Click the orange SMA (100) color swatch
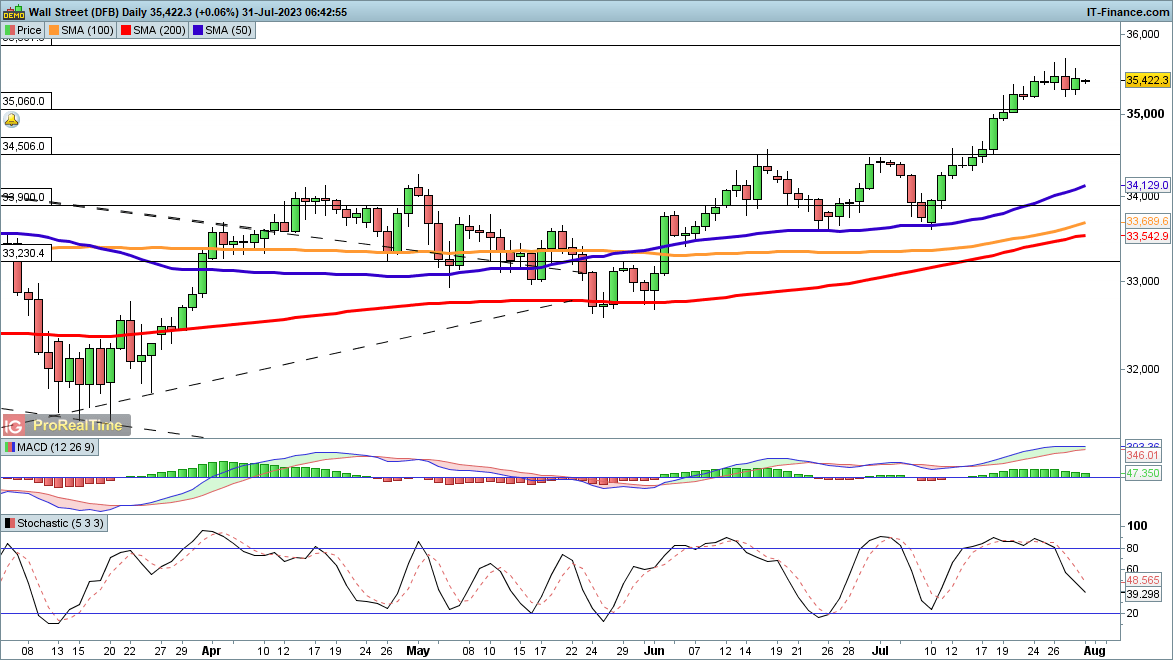This screenshot has height=660, width=1173. click(54, 31)
